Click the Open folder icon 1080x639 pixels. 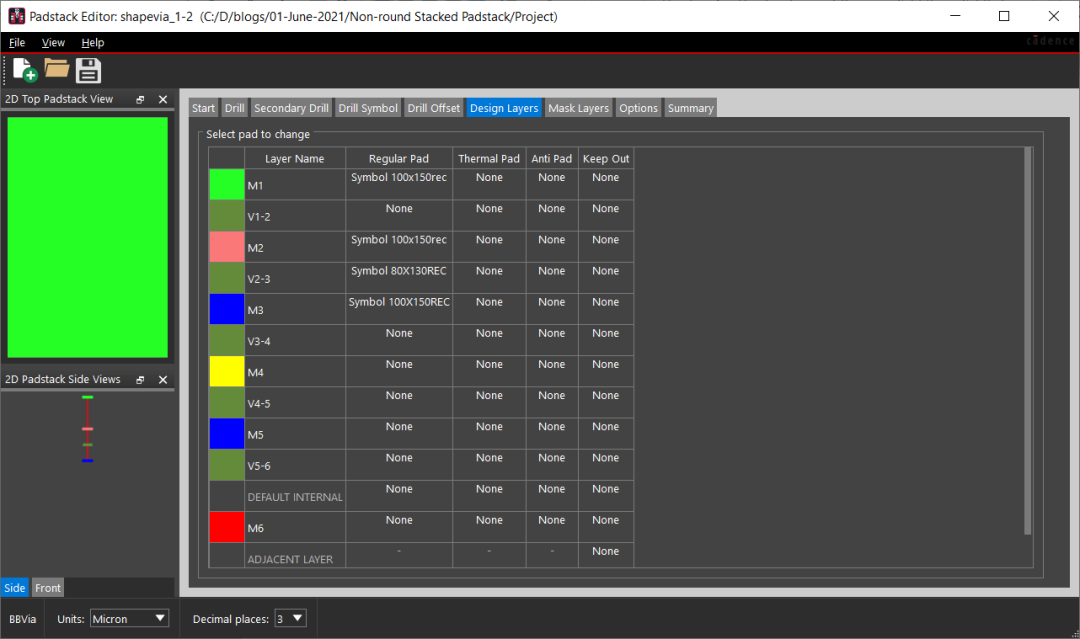pyautogui.click(x=57, y=69)
